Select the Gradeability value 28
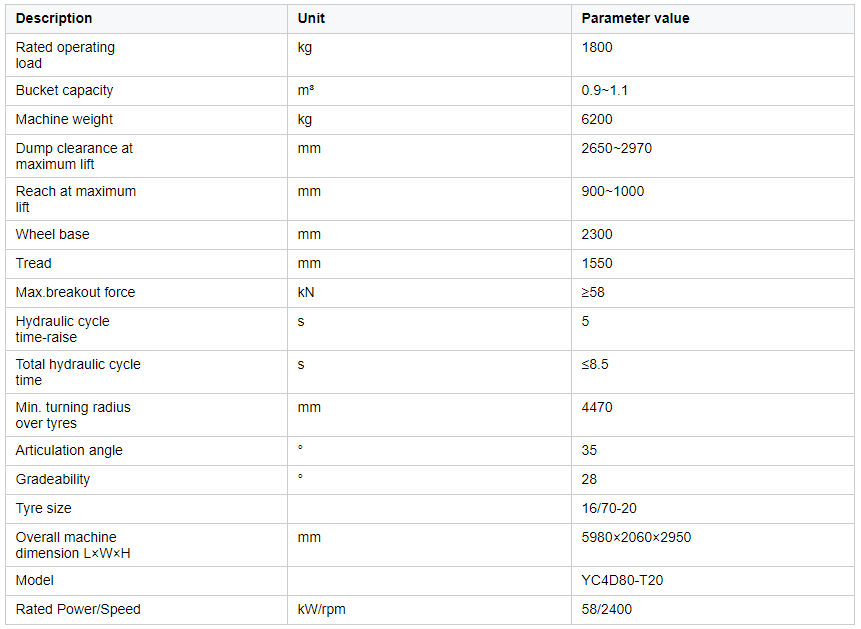This screenshot has width=861, height=629. point(589,479)
